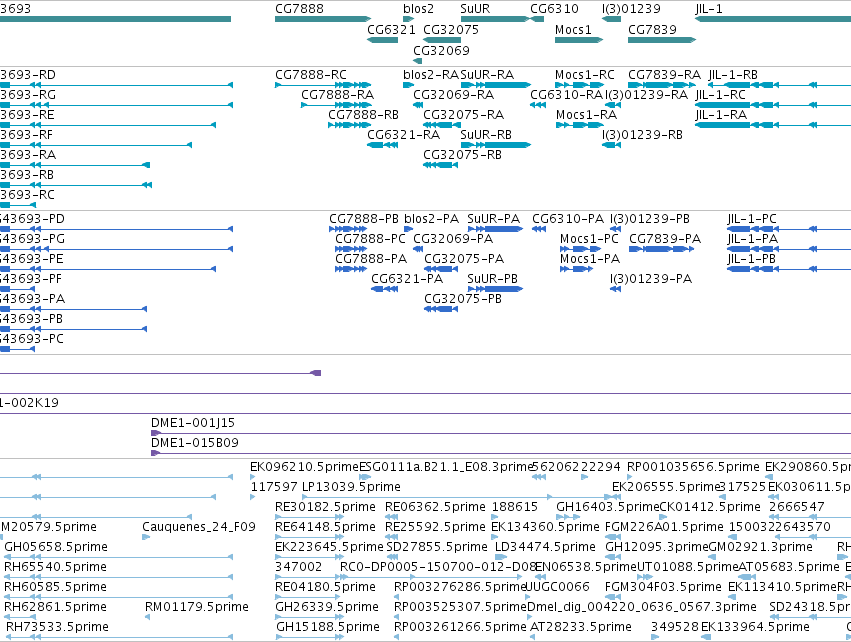Image resolution: width=851 pixels, height=642 pixels.
Task: Click the Mocs1-PA protein label
Action: tap(590, 259)
